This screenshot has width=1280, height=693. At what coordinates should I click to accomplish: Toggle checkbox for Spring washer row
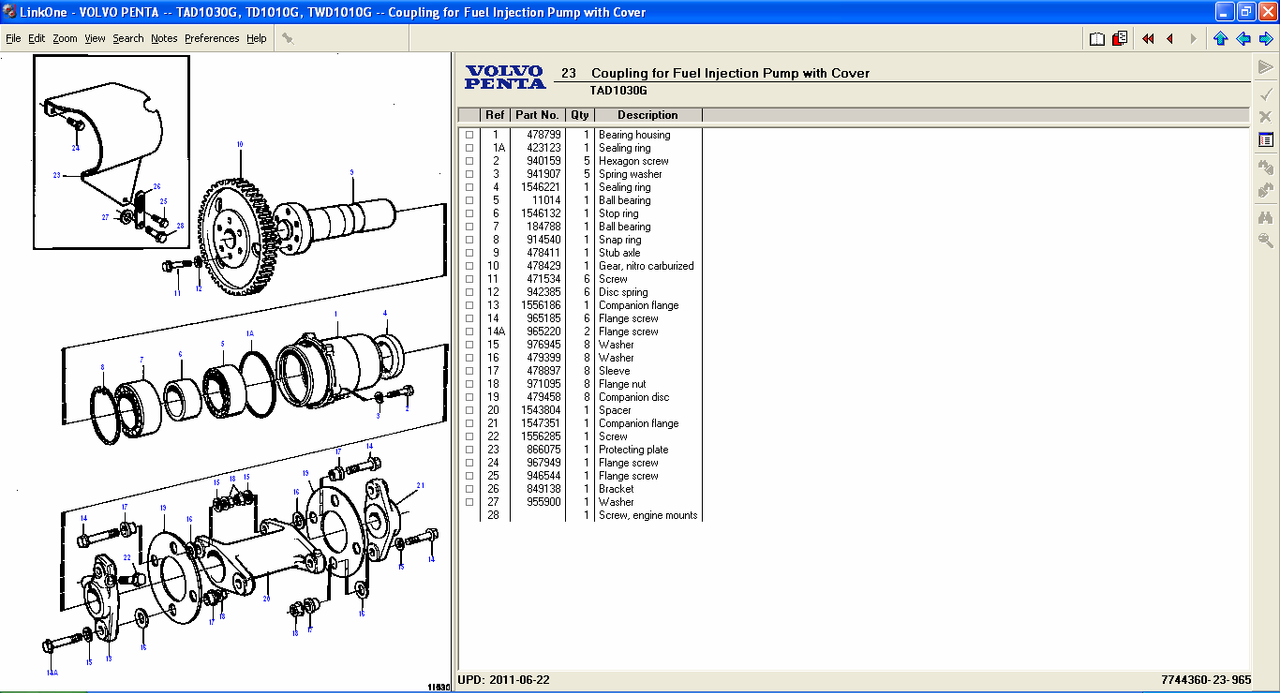tap(469, 174)
